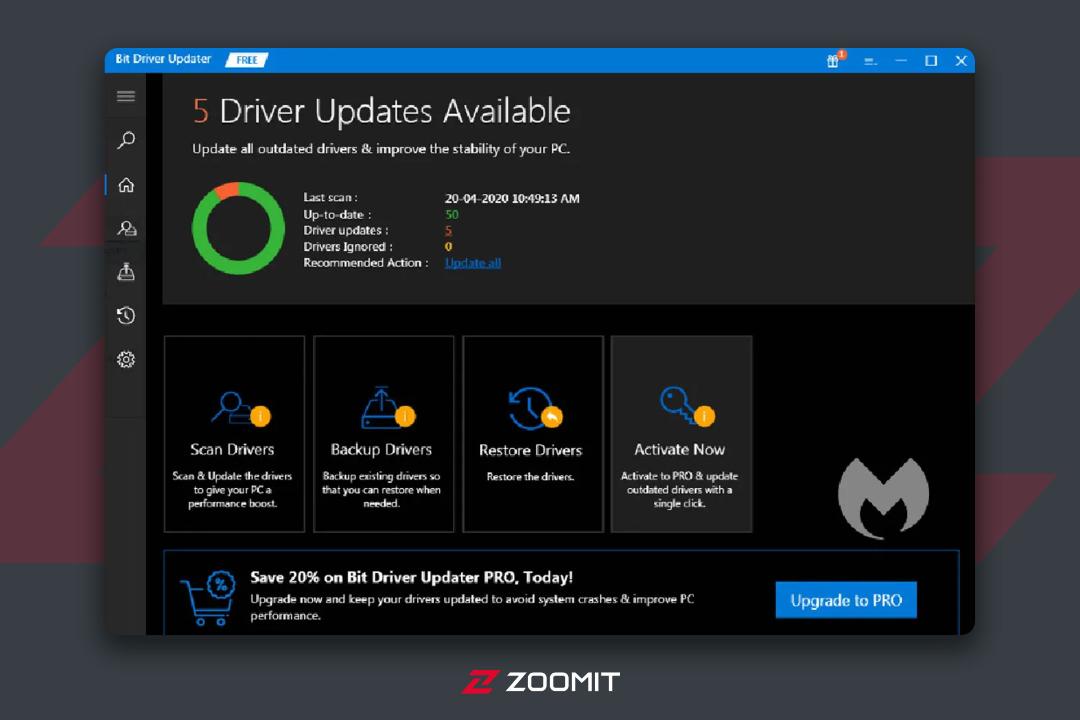Click the Up-to-date value '50'
The image size is (1080, 720).
(x=452, y=214)
